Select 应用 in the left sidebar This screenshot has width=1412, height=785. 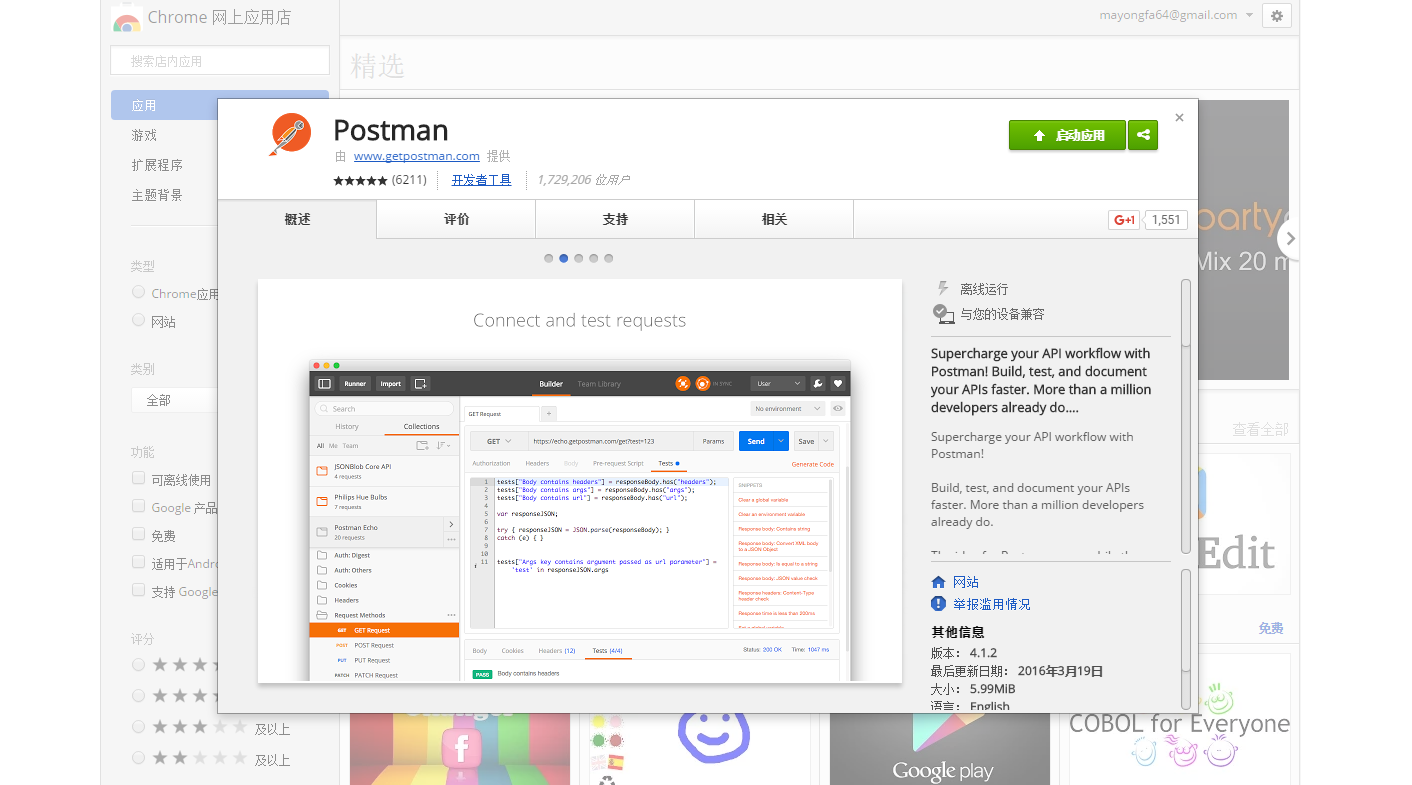click(x=165, y=105)
